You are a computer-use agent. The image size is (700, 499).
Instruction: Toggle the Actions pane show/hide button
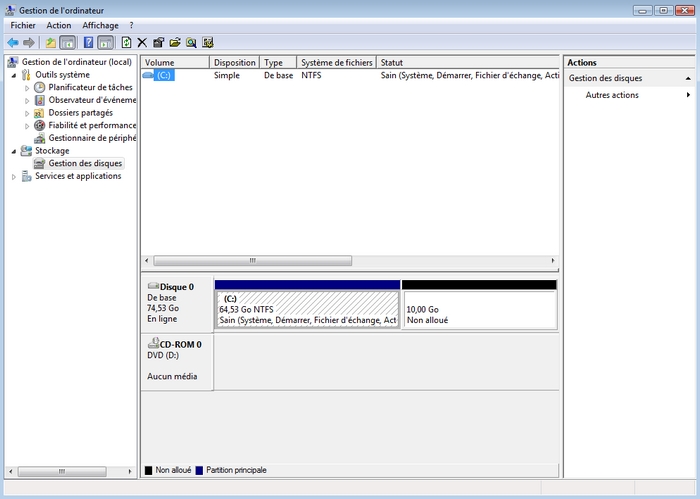tap(105, 43)
